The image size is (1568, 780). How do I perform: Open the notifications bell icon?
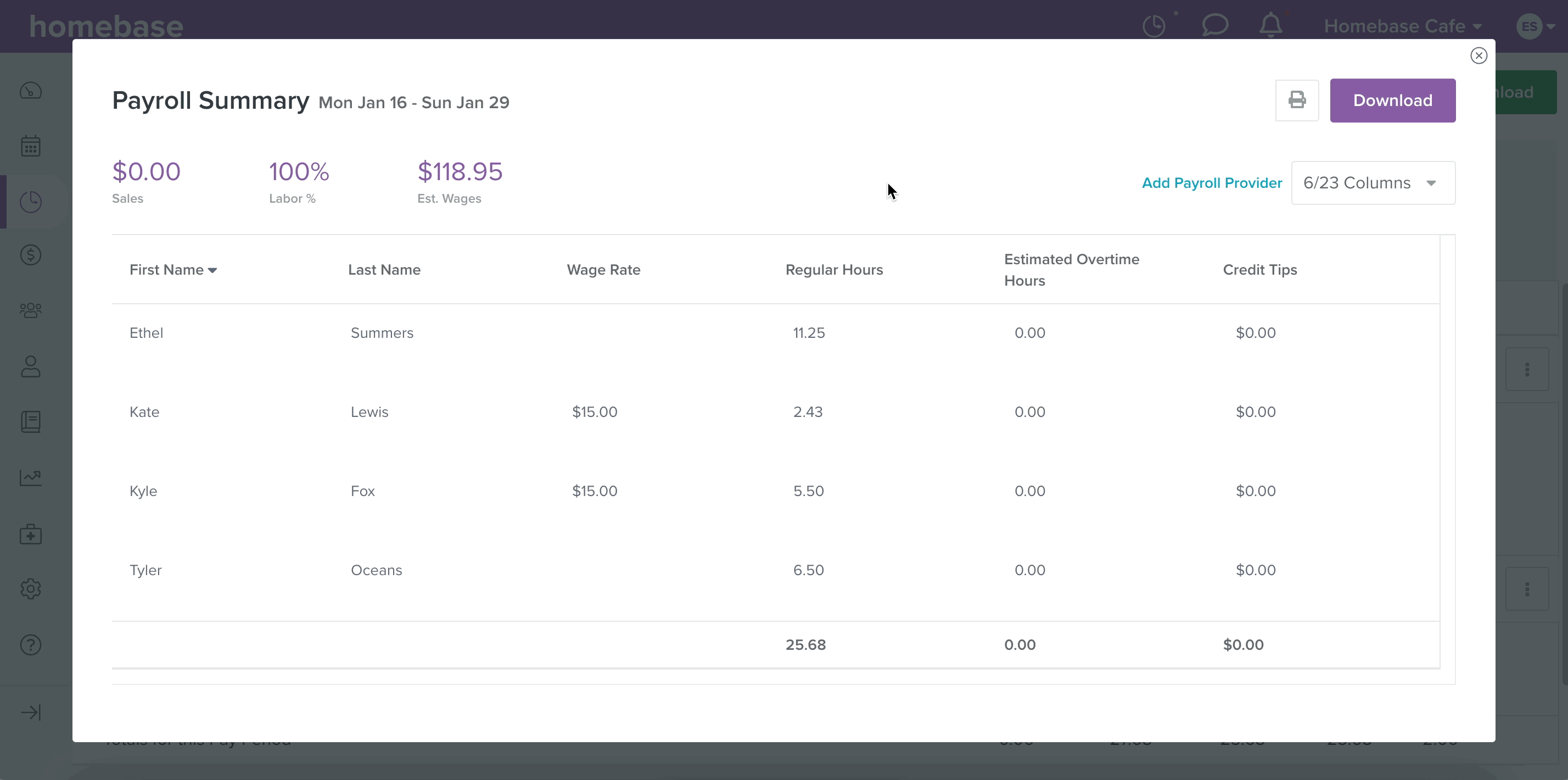pos(1270,26)
